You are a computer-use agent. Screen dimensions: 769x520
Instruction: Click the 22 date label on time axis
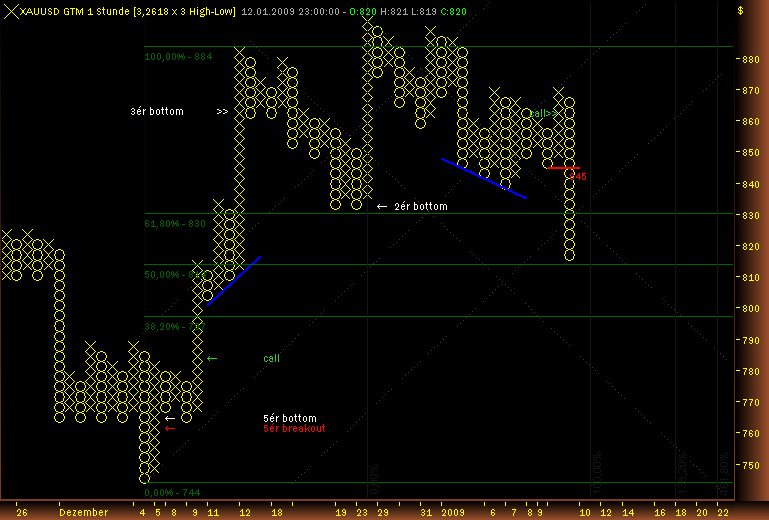[723, 513]
